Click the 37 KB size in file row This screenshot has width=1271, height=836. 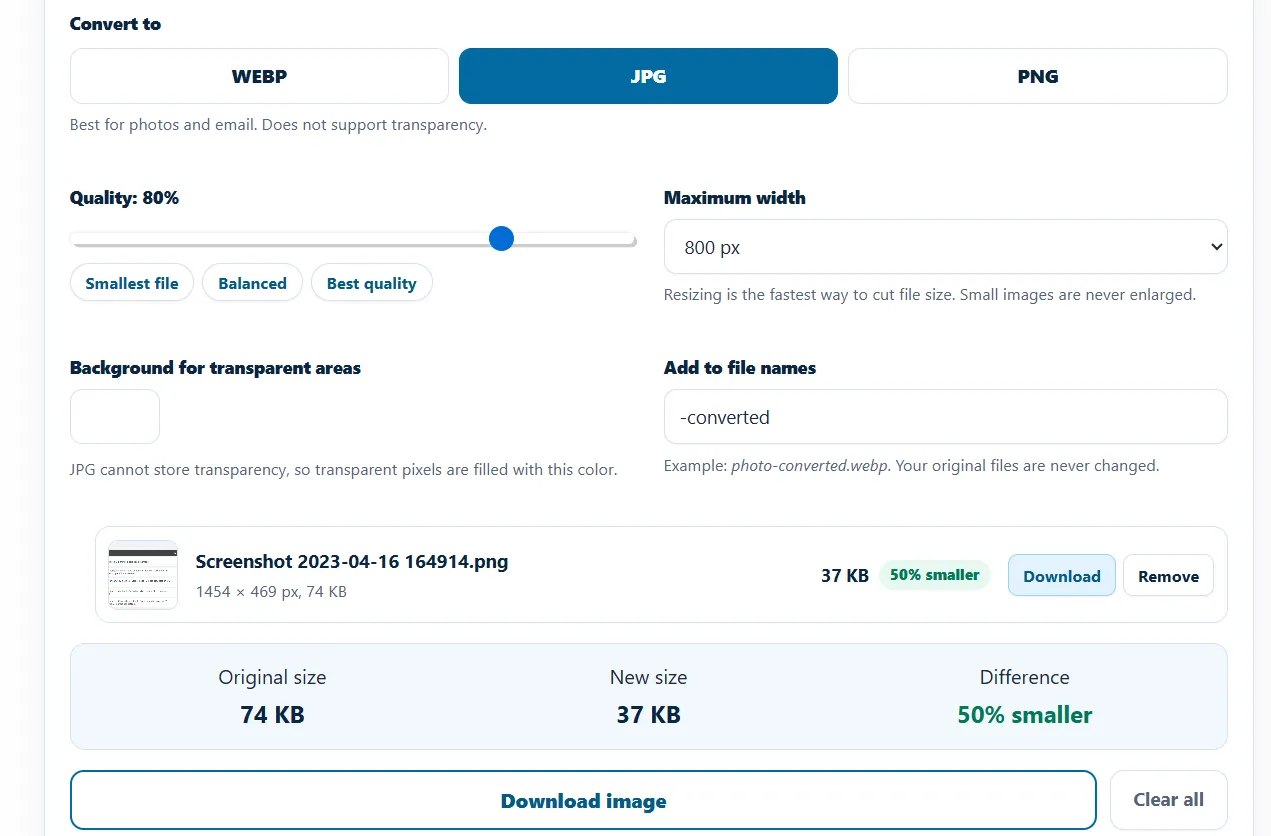[x=845, y=576]
